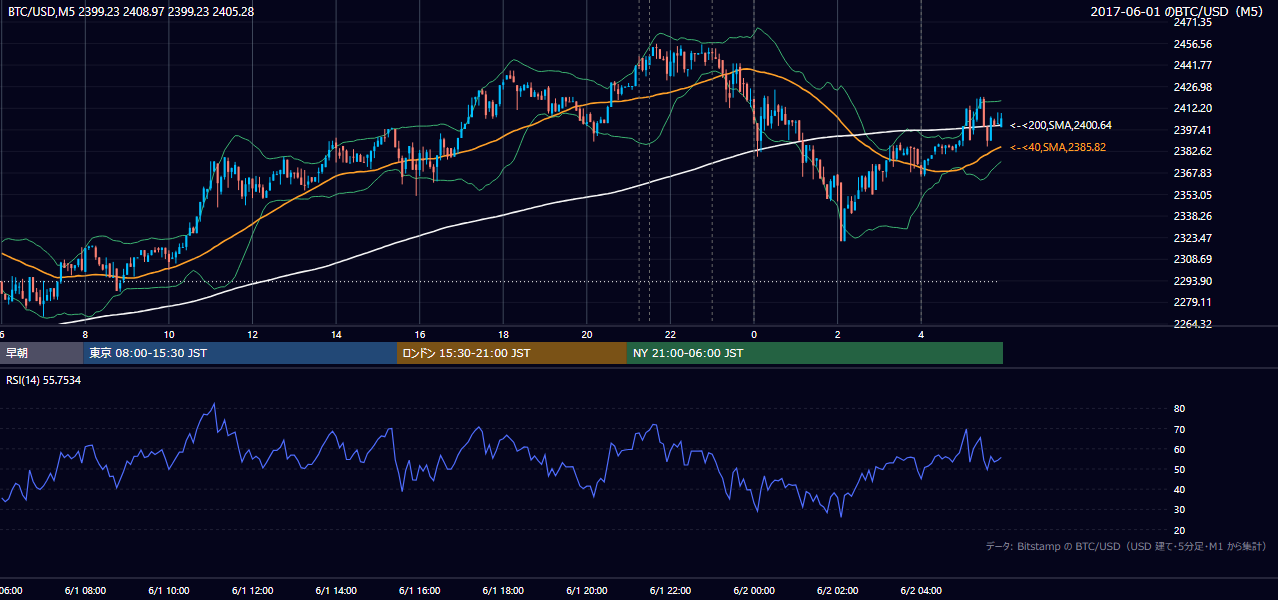Click the RSI(14) 55.7534 indicator label
The image size is (1278, 600).
[44, 380]
